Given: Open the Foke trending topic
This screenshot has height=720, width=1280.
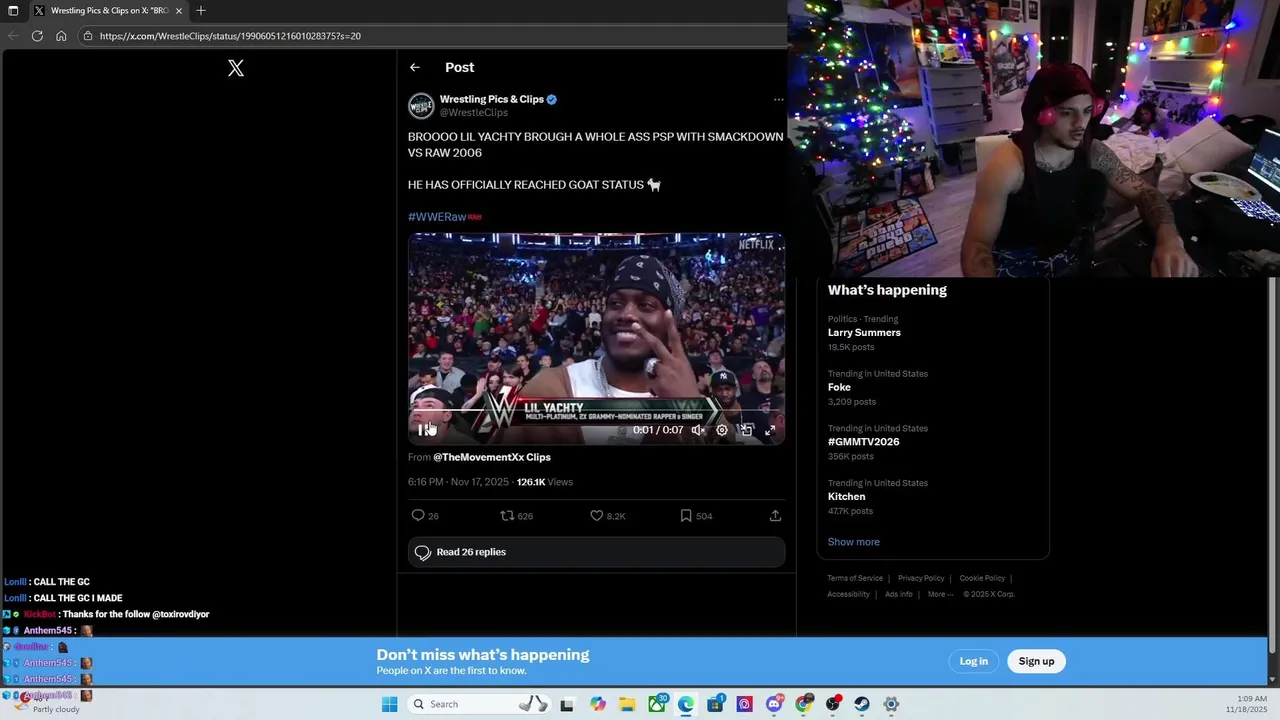Looking at the screenshot, I should [x=839, y=387].
